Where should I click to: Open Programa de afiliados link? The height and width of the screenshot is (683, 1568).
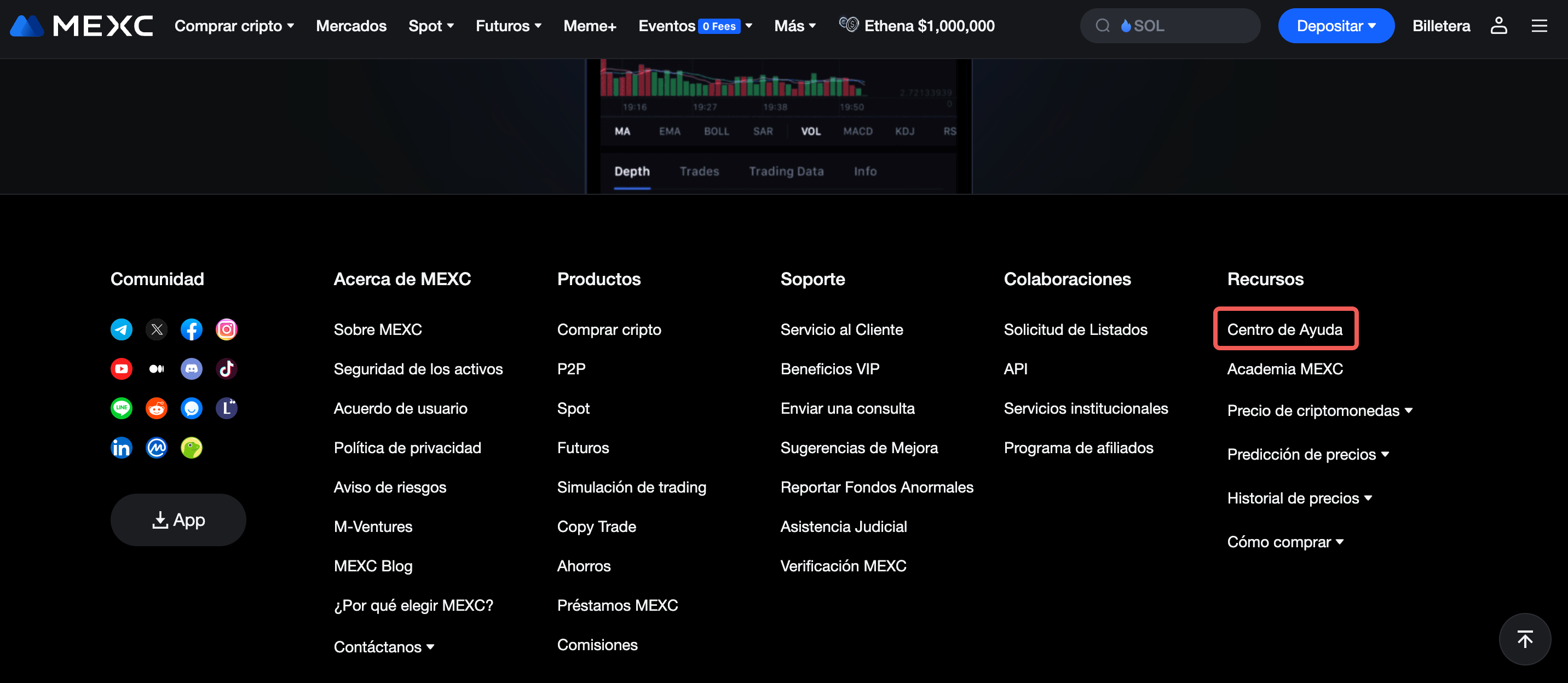pos(1078,448)
